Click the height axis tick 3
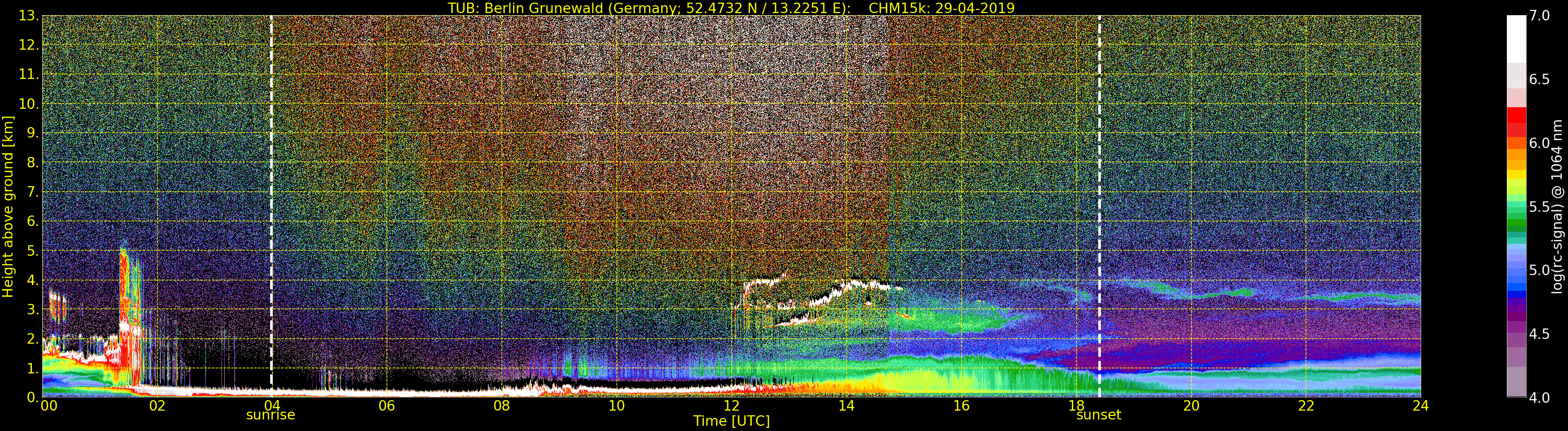This screenshot has height=431, width=1568. pyautogui.click(x=33, y=309)
